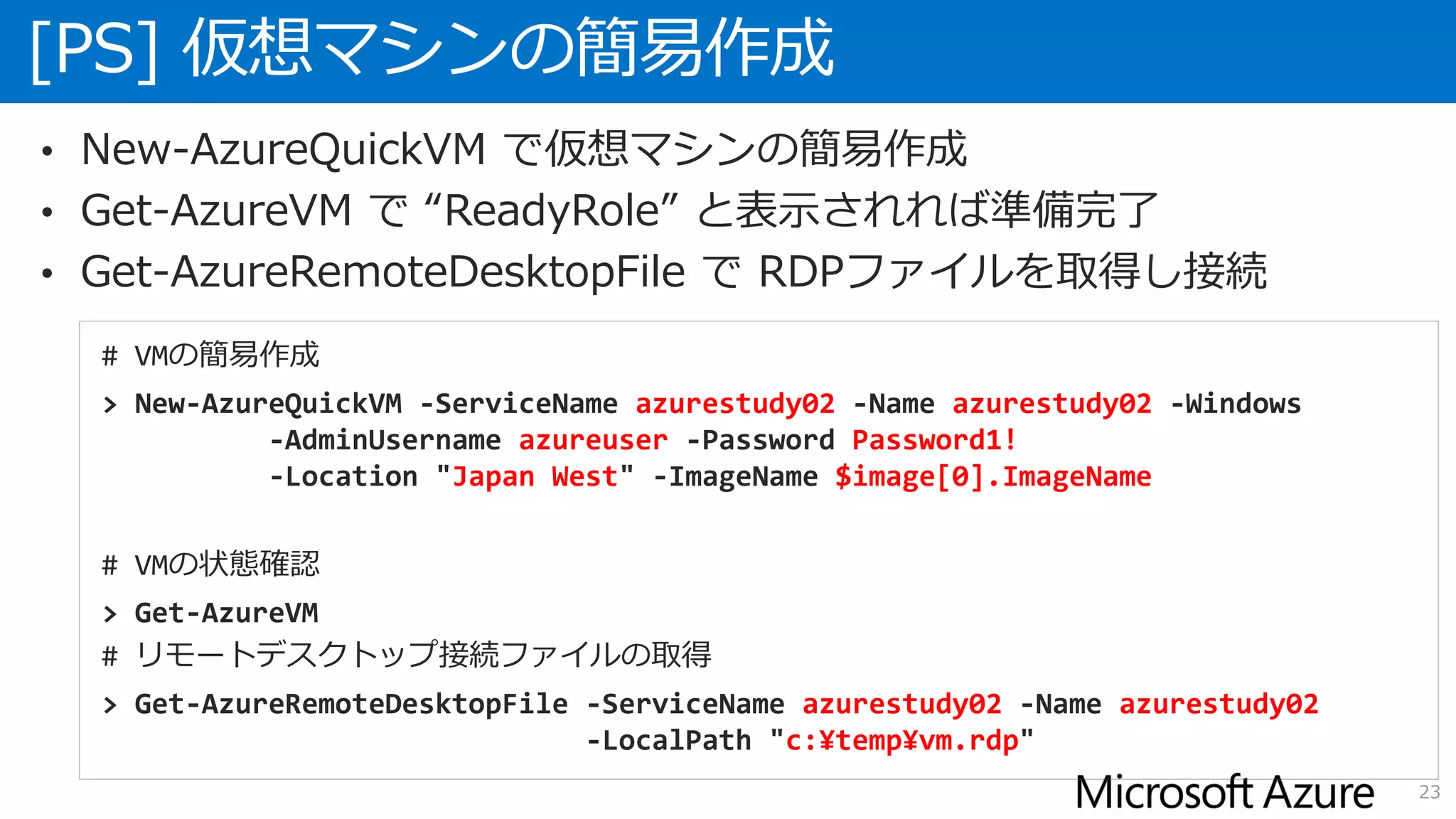Screen dimensions: 1456x819
Task: Click the path value 'c:¥temp¥vm.rdp'
Action: (x=901, y=741)
